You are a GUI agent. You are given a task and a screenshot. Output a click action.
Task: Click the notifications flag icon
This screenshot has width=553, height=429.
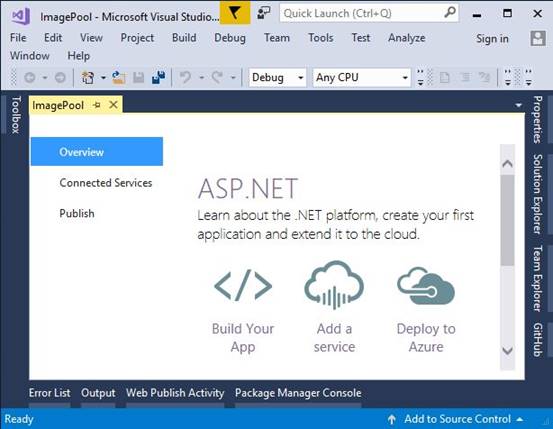(235, 13)
